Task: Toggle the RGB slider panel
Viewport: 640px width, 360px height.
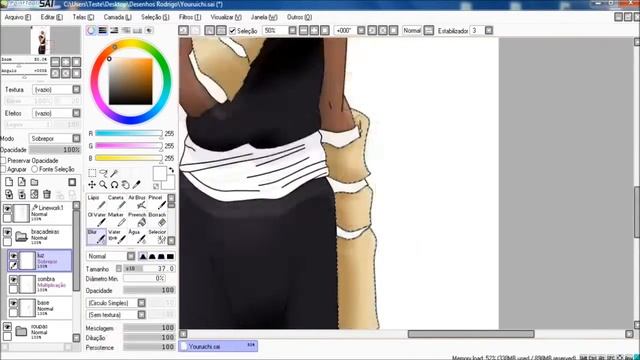Action: coord(103,31)
